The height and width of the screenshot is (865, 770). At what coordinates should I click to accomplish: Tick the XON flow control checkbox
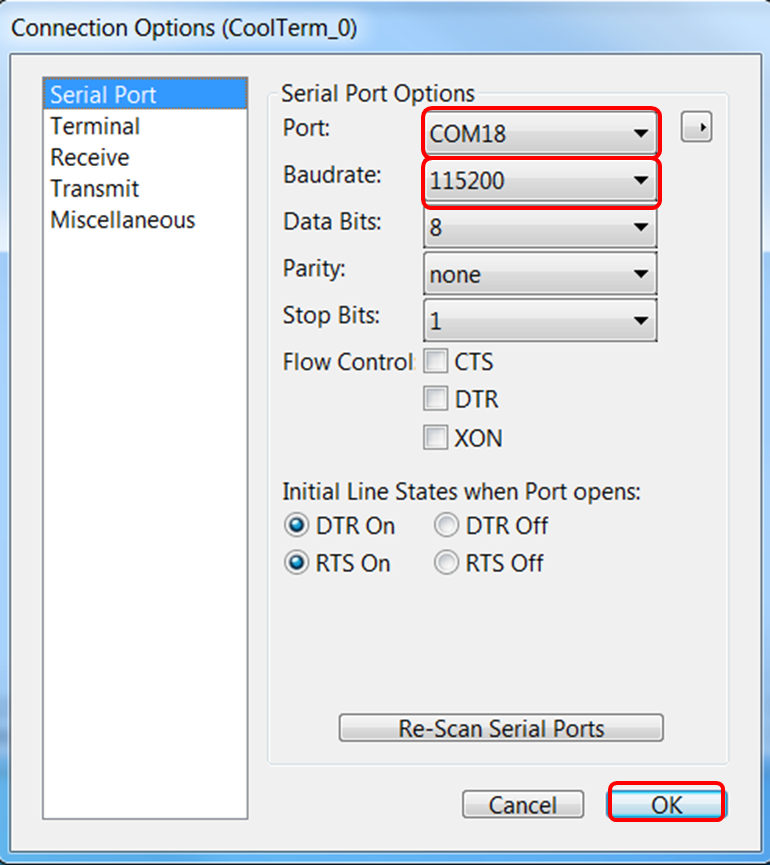[436, 437]
